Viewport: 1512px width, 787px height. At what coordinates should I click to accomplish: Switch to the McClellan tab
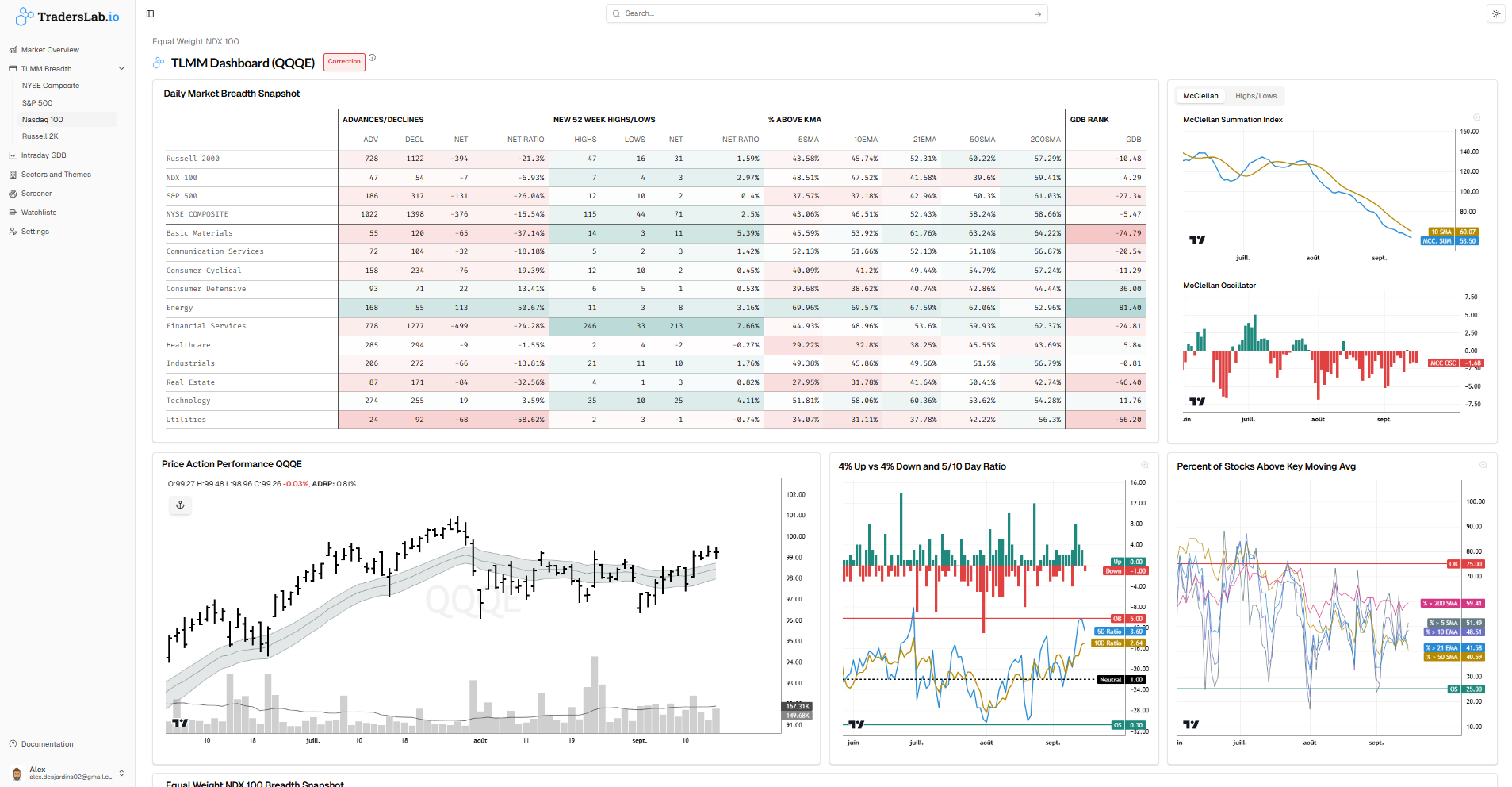tap(1200, 96)
